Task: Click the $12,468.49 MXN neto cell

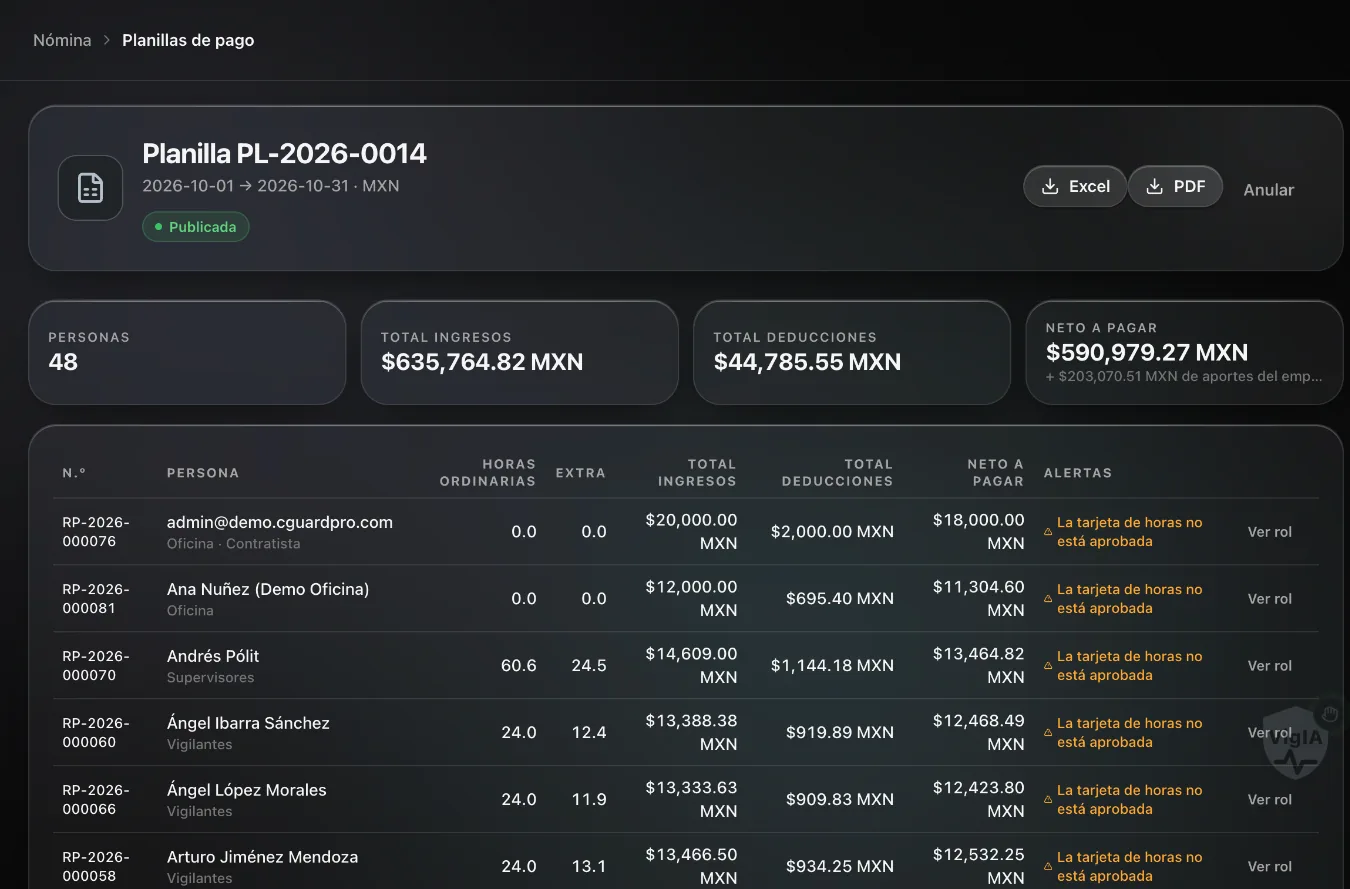Action: click(978, 733)
